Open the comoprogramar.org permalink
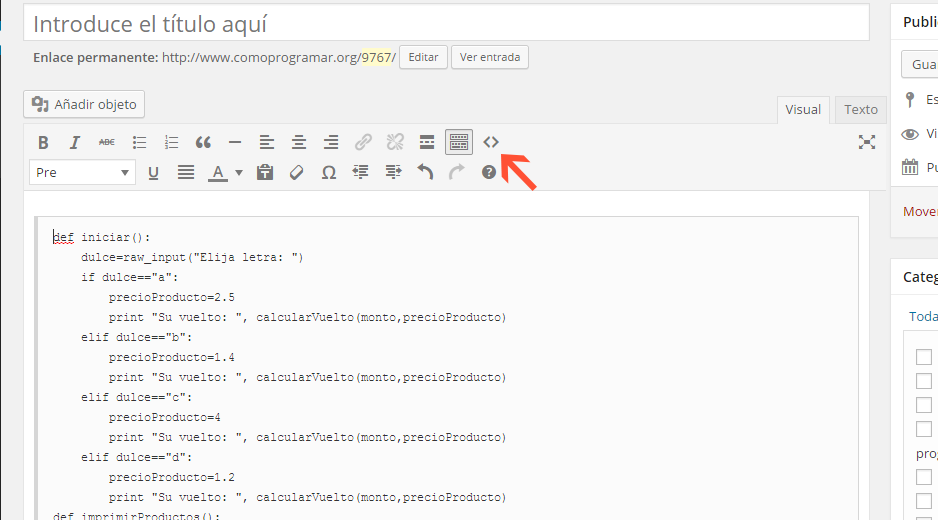This screenshot has height=520, width=938. tap(279, 57)
